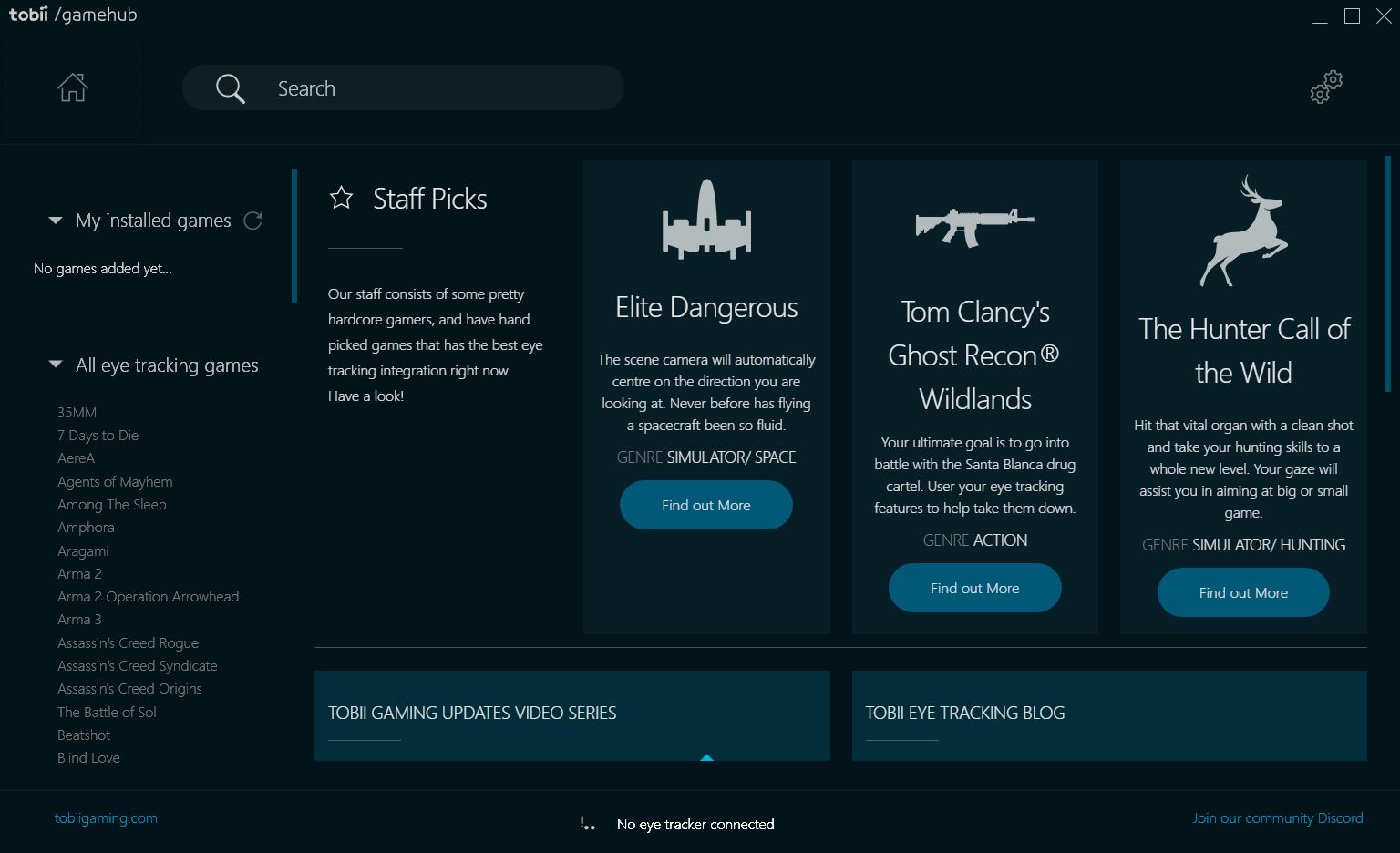Select Amphora in the games list
This screenshot has height=853, width=1400.
tap(86, 527)
